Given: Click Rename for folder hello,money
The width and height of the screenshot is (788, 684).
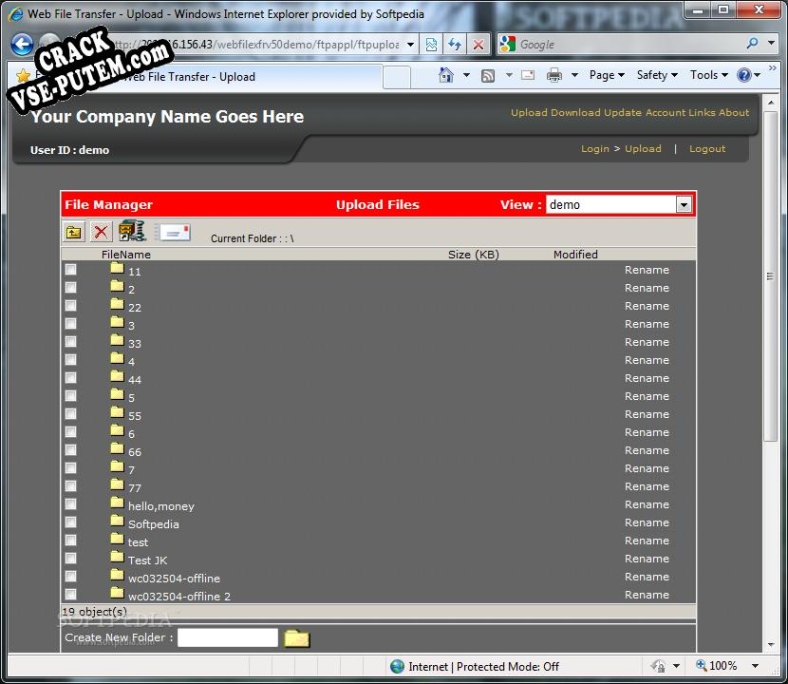Looking at the screenshot, I should [647, 505].
